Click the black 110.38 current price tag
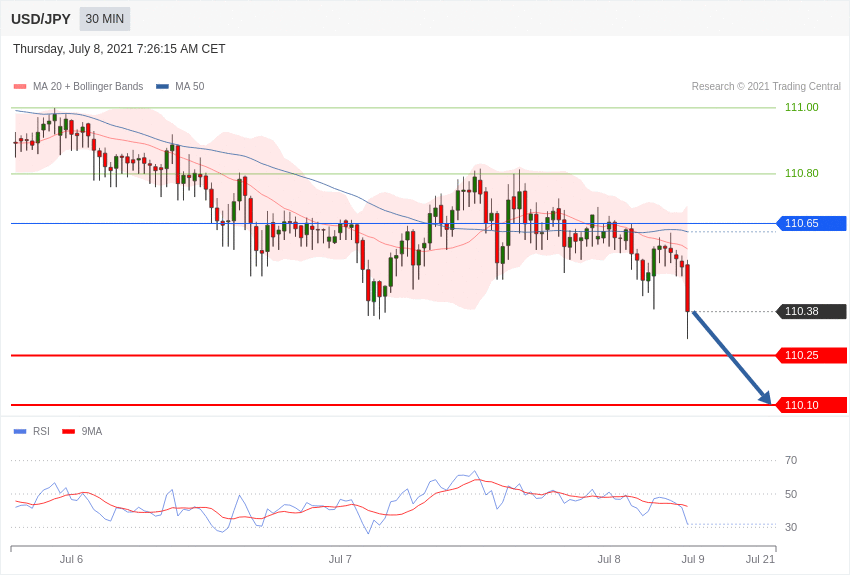The image size is (850, 576). 812,312
